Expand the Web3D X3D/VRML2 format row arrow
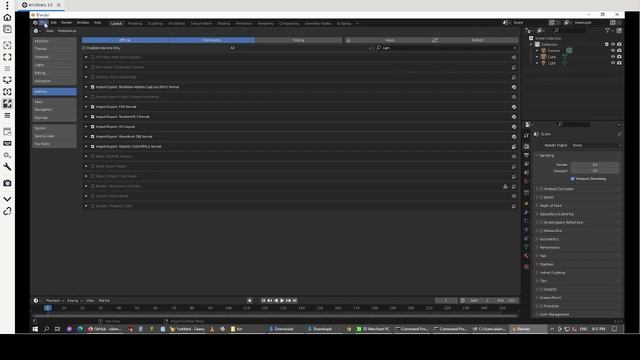The width and height of the screenshot is (640, 360). [x=86, y=147]
